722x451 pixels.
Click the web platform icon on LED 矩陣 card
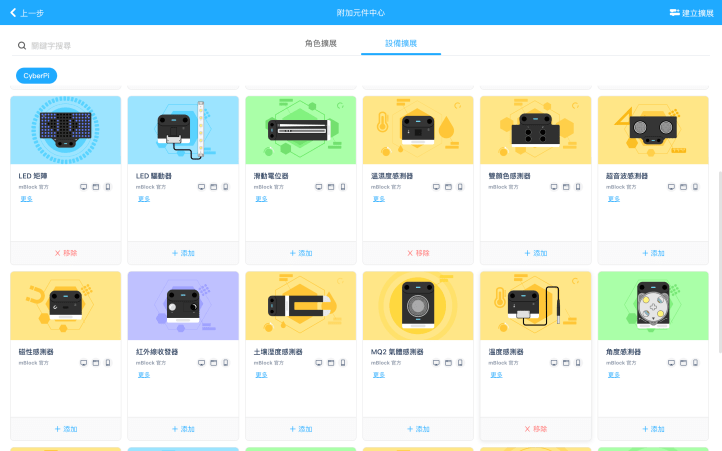pos(96,187)
